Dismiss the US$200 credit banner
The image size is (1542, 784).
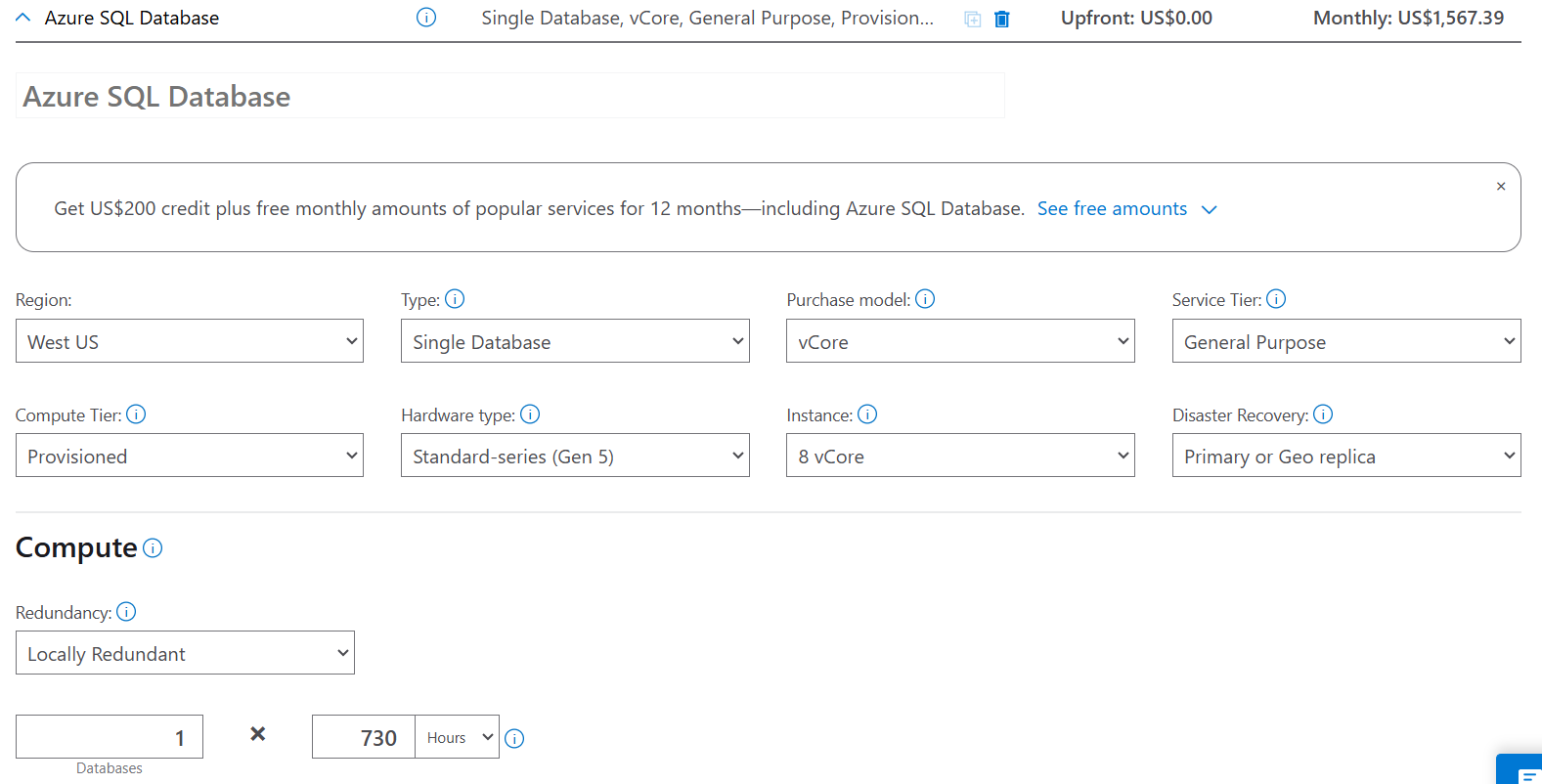pyautogui.click(x=1501, y=187)
